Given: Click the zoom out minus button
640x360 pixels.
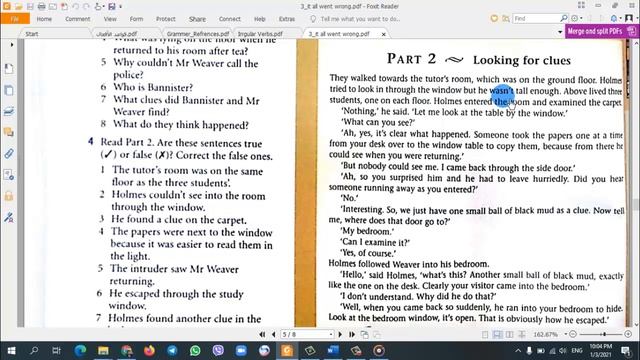Looking at the screenshot, I should click(x=573, y=334).
